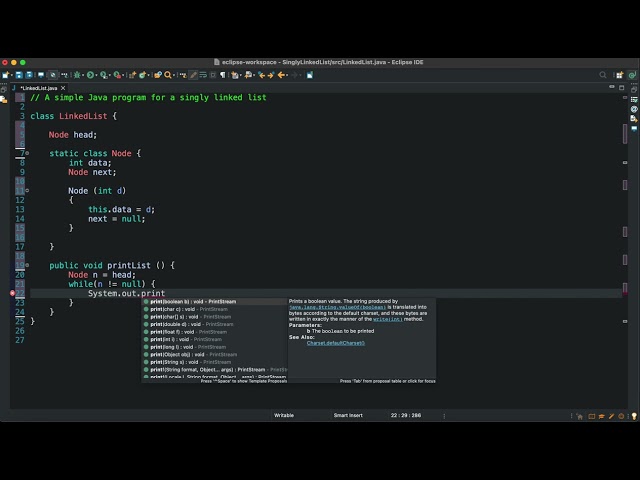Open dropdown arrow next to Run icon
This screenshot has width=640, height=480.
point(96,75)
